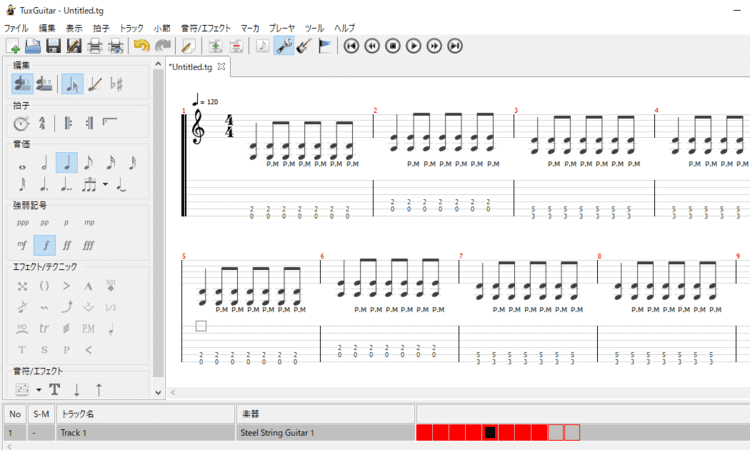Open the tuplet division dropdown arrow
Screen dimensions: 750x450
click(104, 185)
